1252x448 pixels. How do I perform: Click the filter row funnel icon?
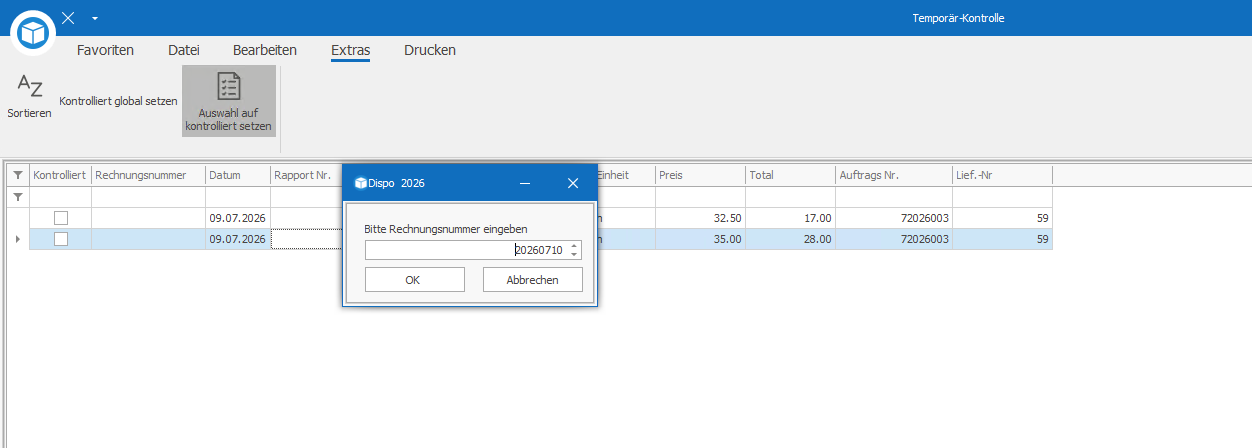tap(18, 197)
